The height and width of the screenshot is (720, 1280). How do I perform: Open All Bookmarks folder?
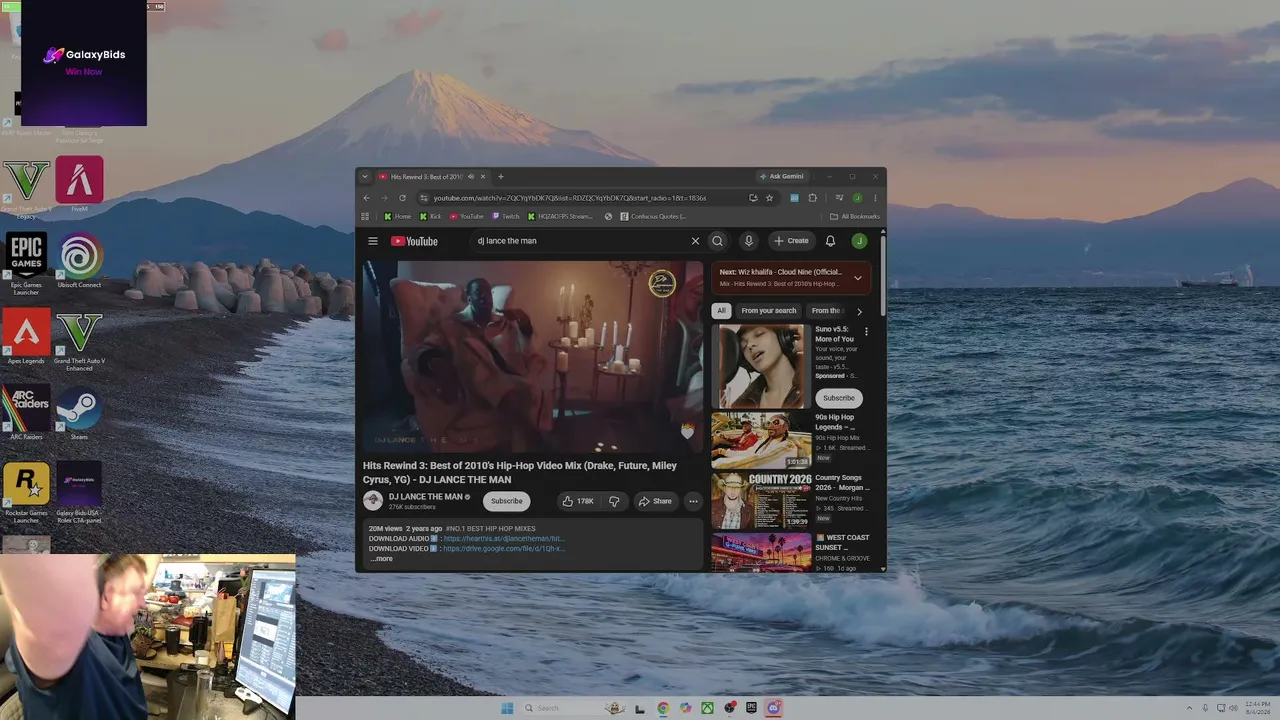[855, 216]
